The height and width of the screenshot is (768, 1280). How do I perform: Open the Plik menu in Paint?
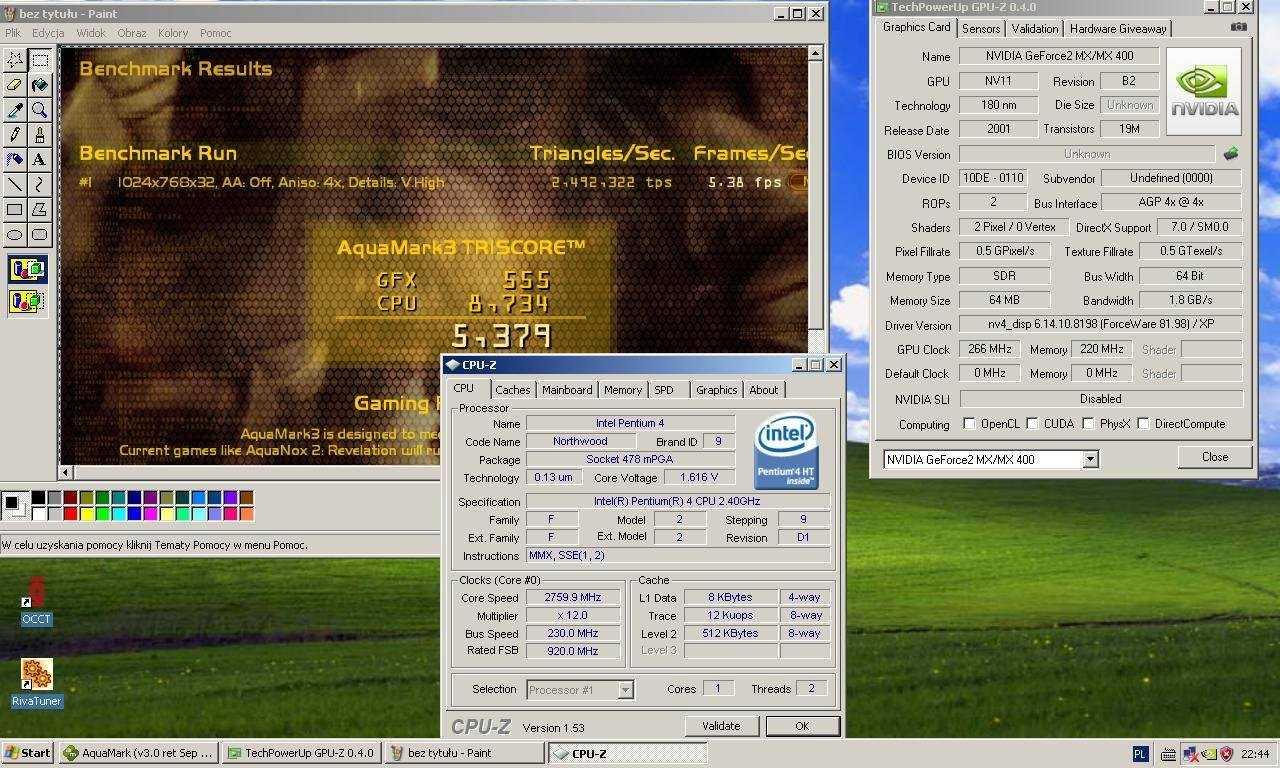(x=13, y=33)
